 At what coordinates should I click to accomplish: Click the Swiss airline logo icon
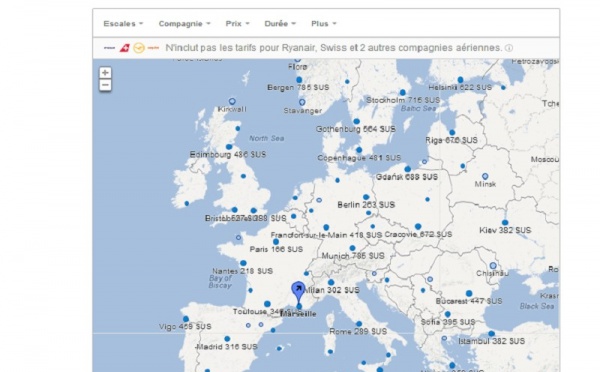tap(125, 48)
